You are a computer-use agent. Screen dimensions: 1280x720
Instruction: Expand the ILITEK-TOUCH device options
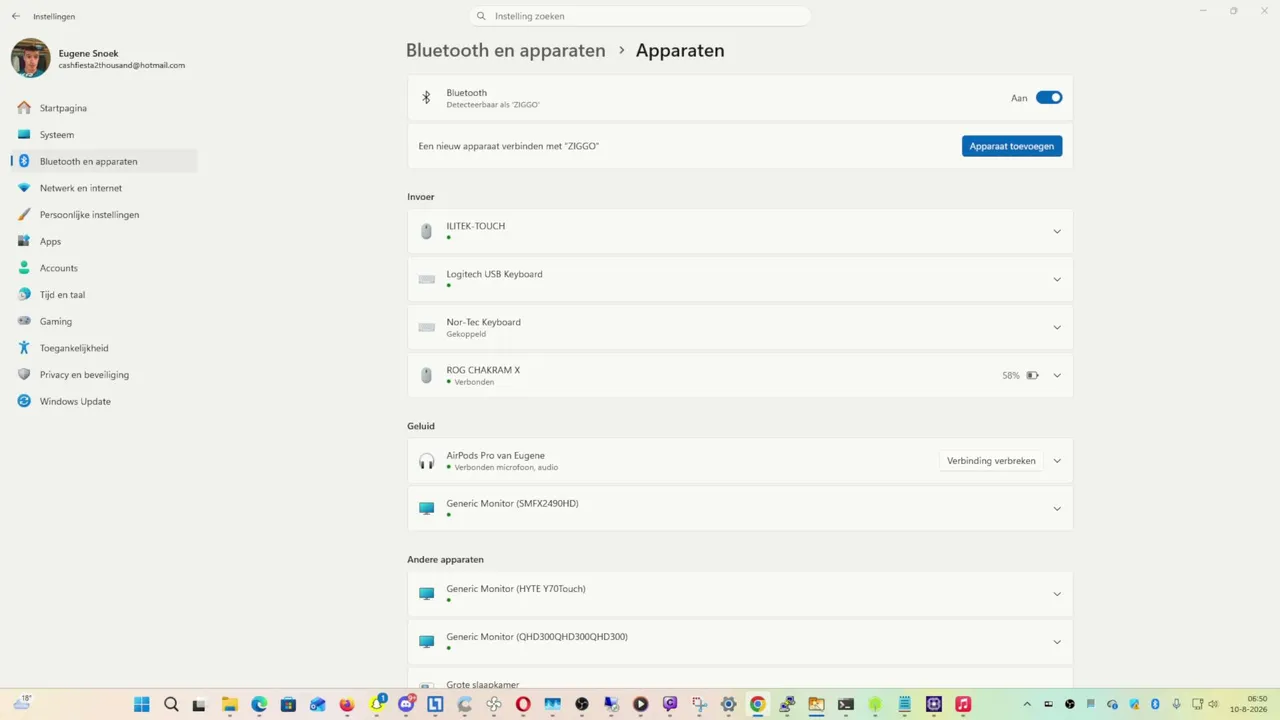pyautogui.click(x=1057, y=232)
